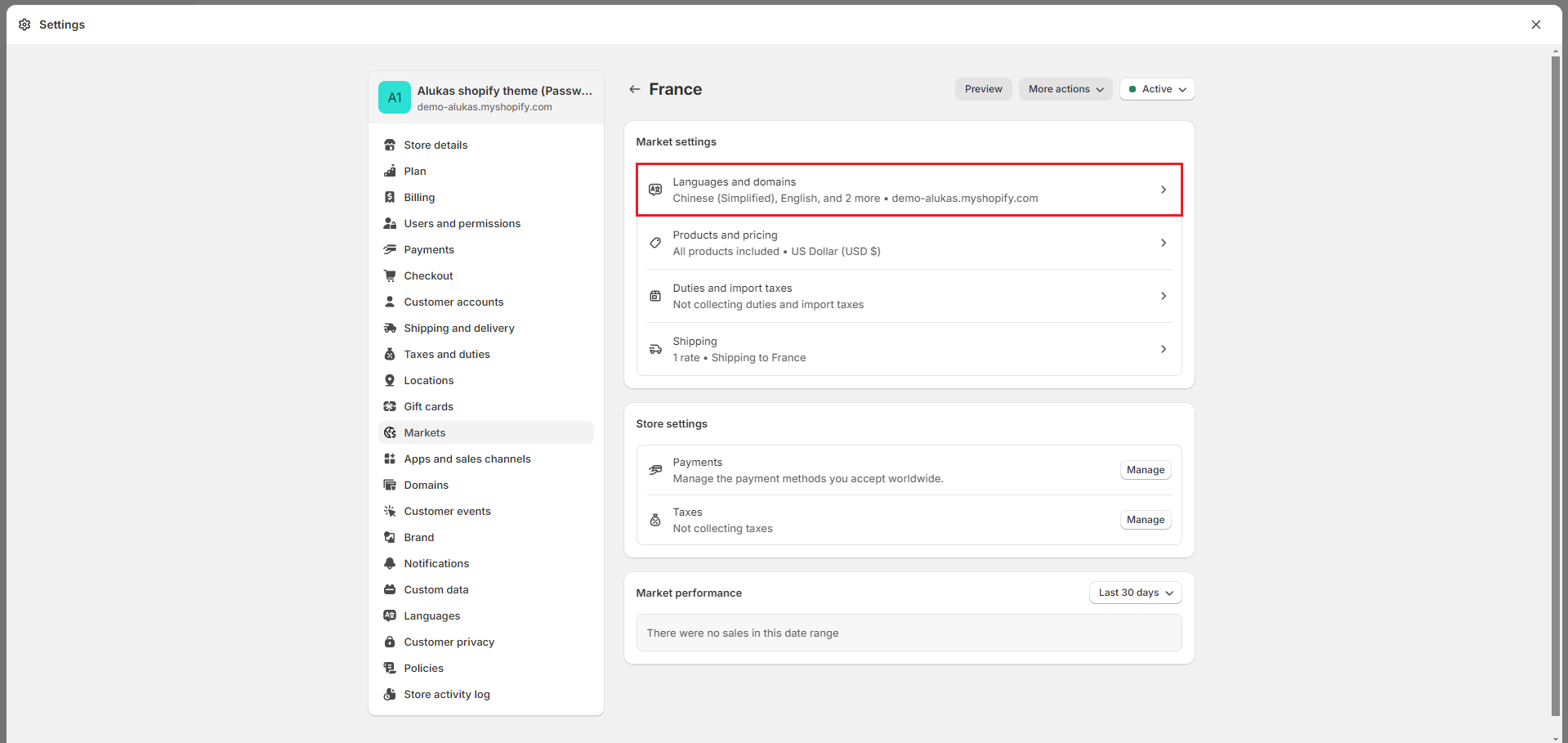1568x743 pixels.
Task: Click the Locations pin icon
Action: 390,380
